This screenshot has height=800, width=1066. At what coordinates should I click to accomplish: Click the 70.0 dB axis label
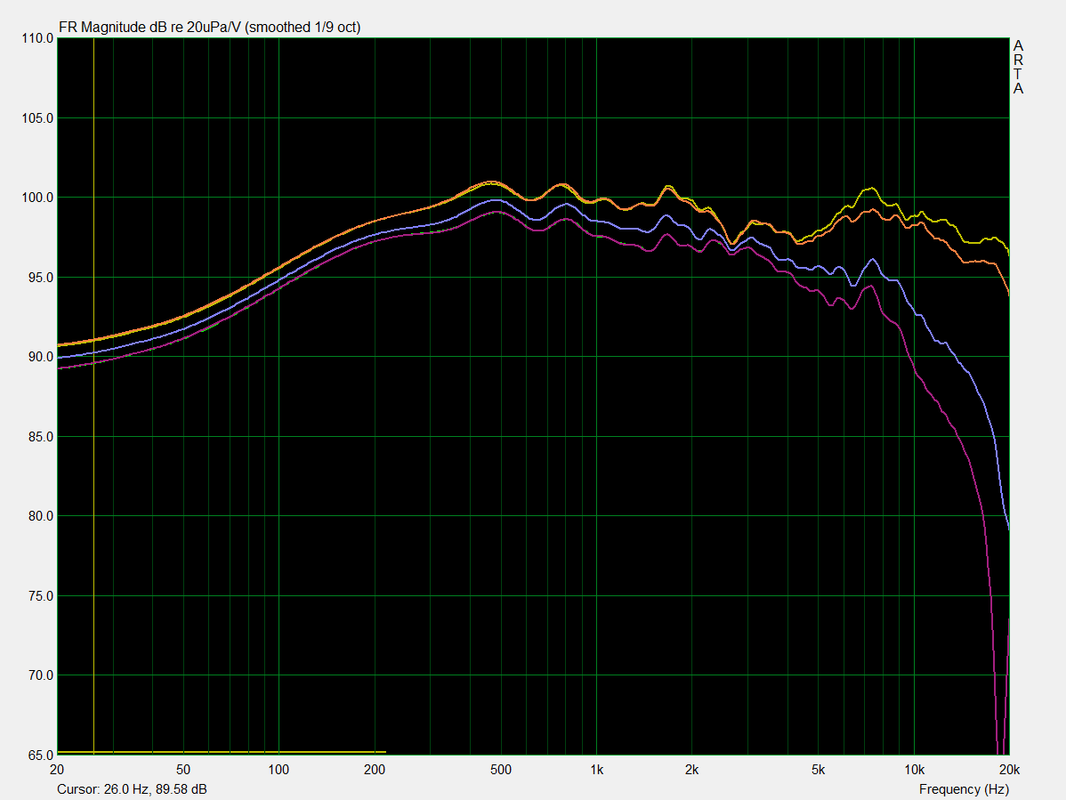click(40, 676)
